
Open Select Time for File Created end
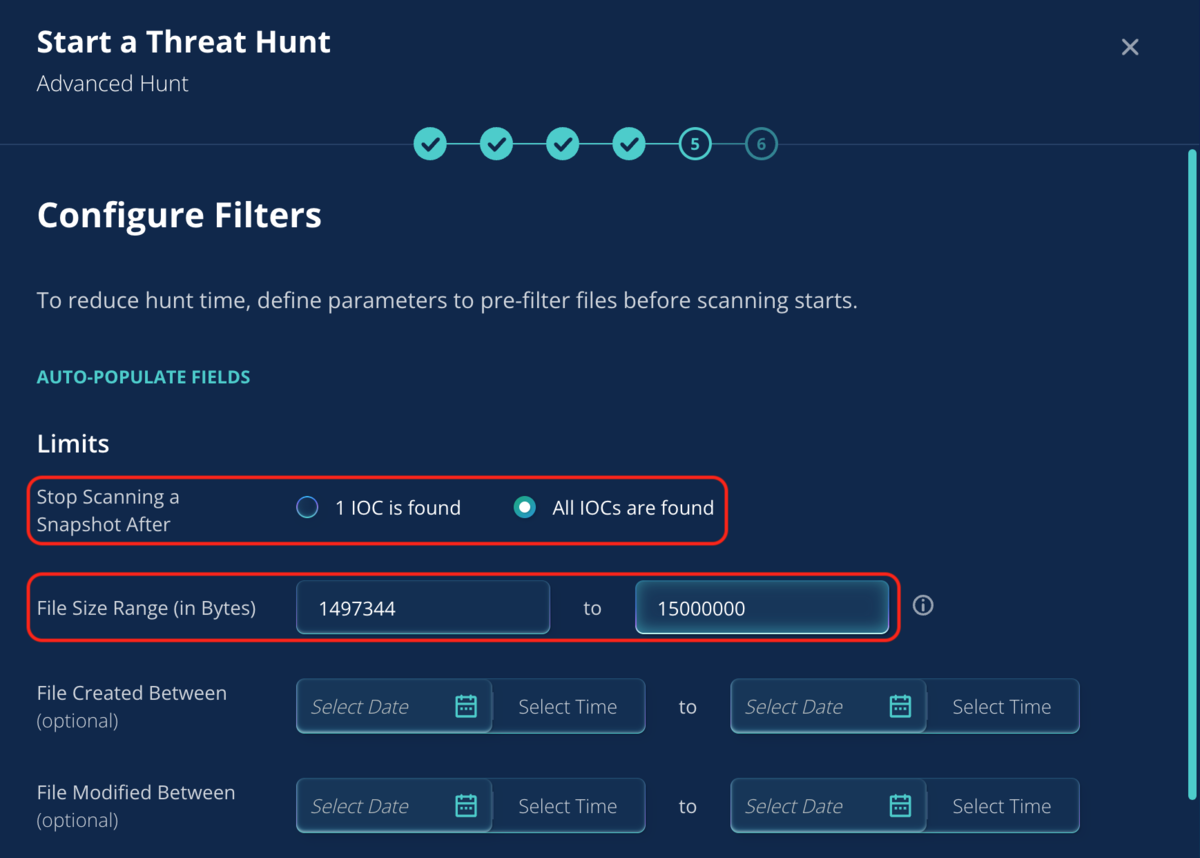point(1001,706)
